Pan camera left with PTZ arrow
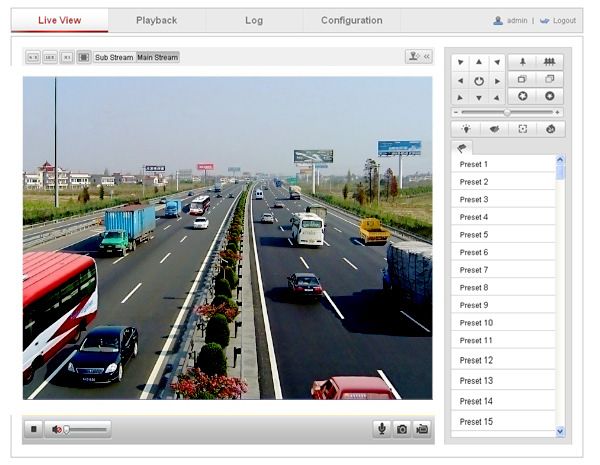The width and height of the screenshot is (600, 465). click(460, 81)
